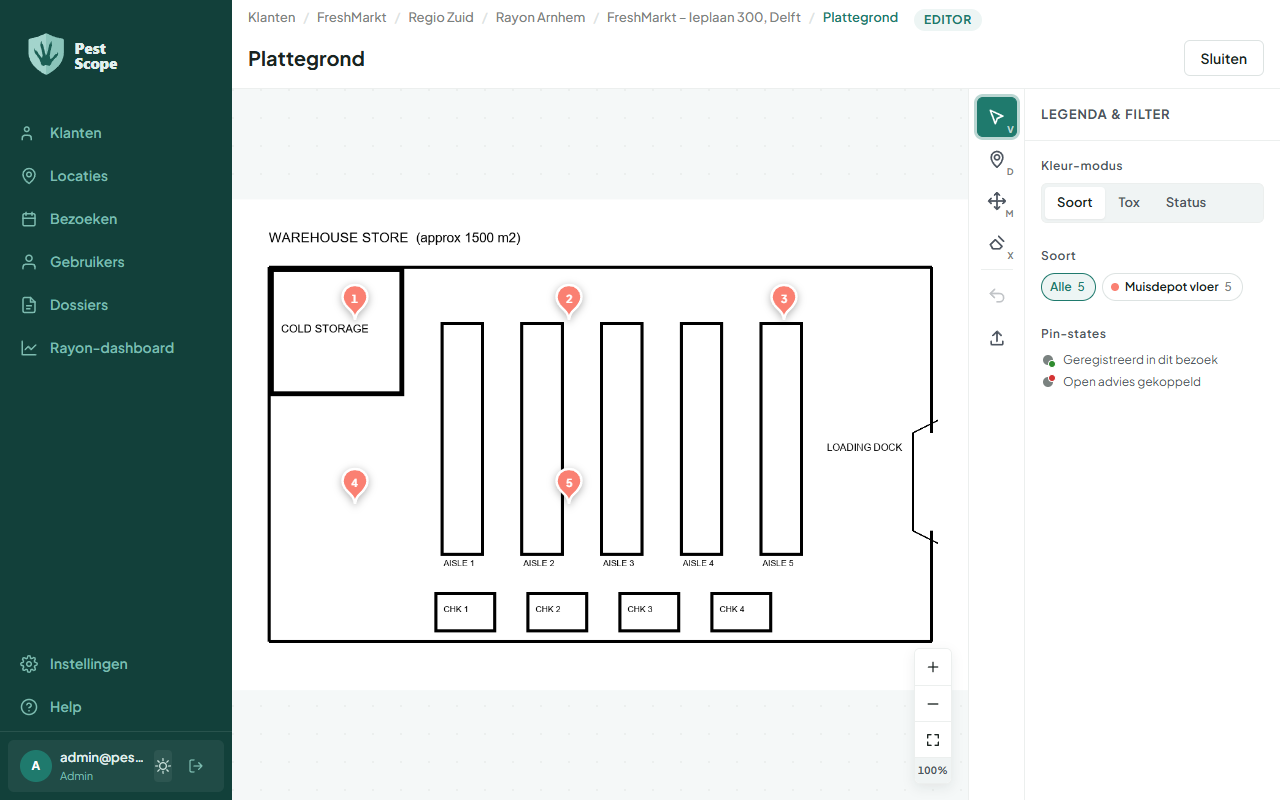This screenshot has width=1280, height=800.
Task: Click the AISLE 3 label
Action: point(618,563)
